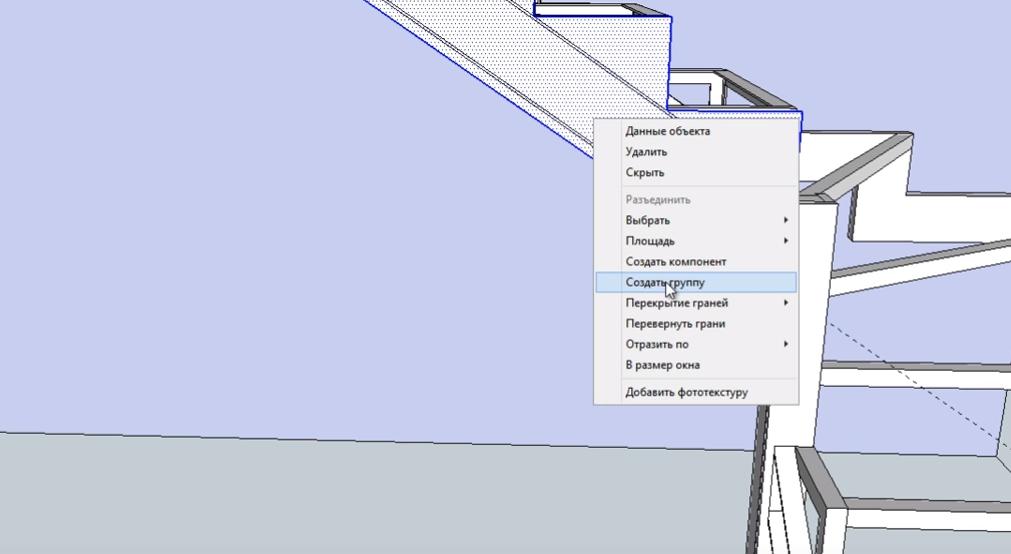1011x554 pixels.
Task: Click Создать компонент menu entry
Action: click(x=676, y=262)
